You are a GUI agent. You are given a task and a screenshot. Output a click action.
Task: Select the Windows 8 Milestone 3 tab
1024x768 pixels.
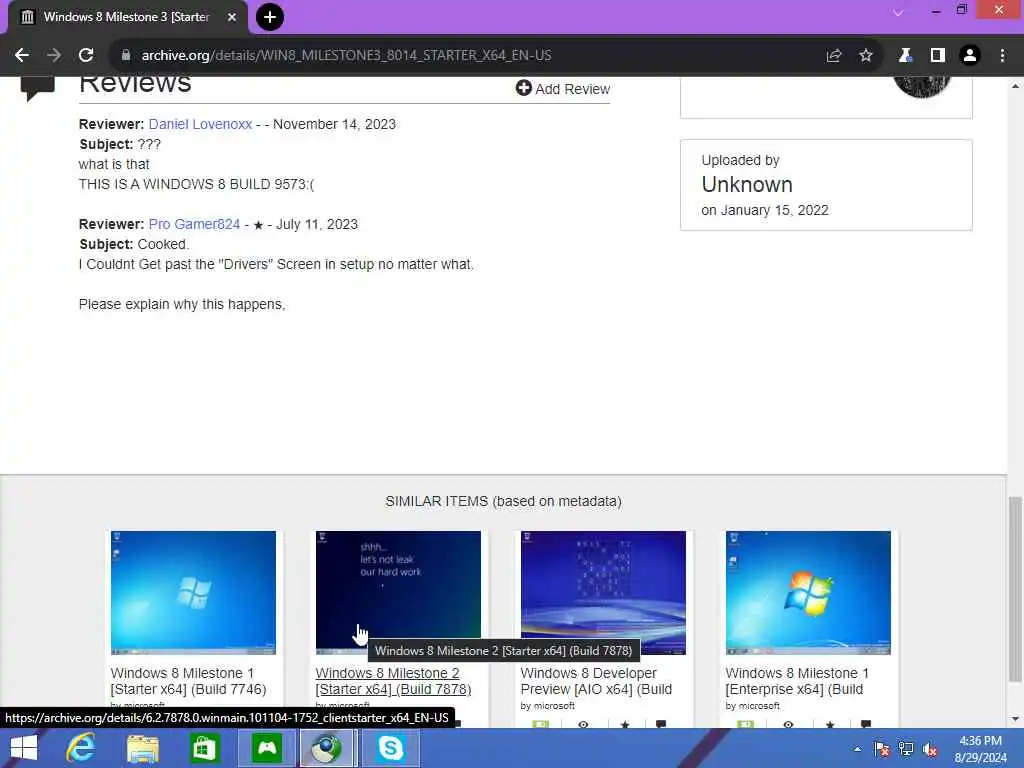pos(127,17)
